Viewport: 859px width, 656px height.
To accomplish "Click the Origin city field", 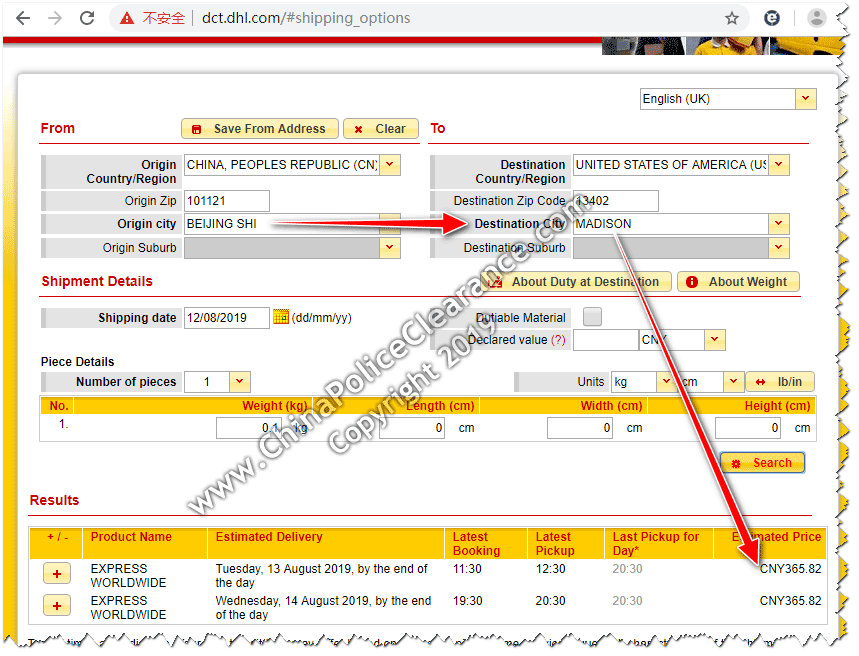I will pos(282,224).
